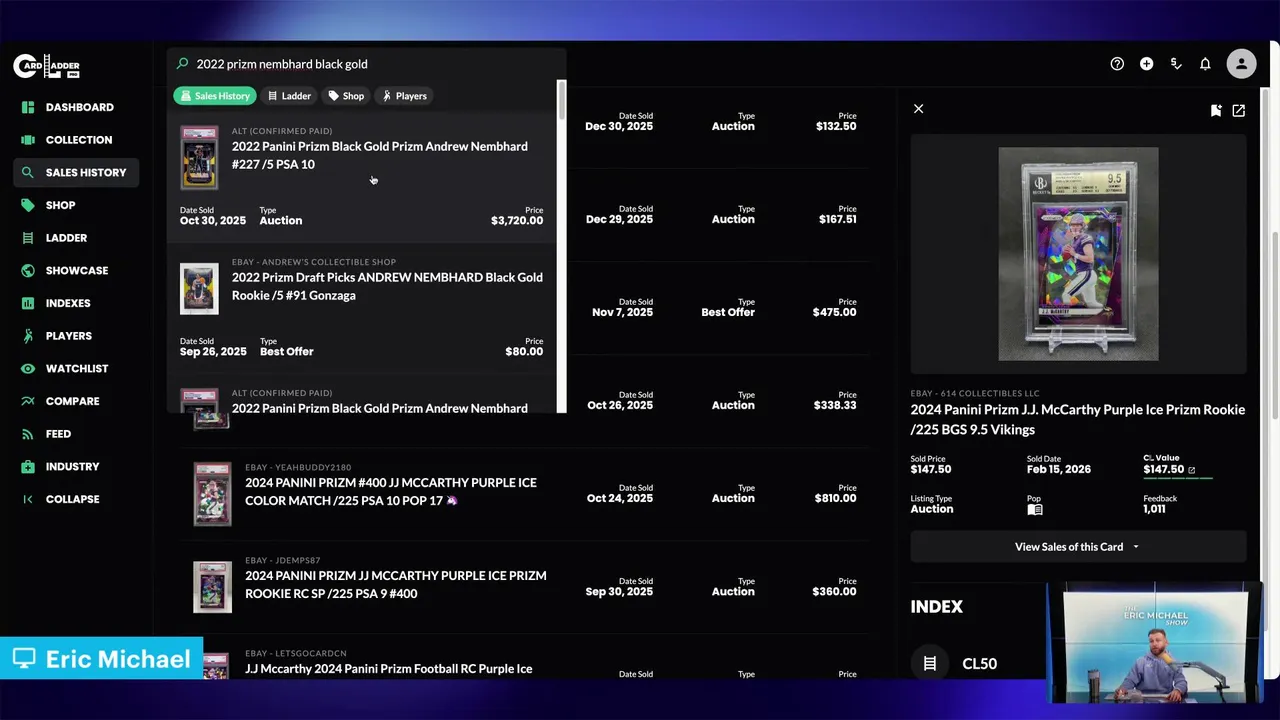Select the Shop filter chip
This screenshot has height=720, width=1280.
[346, 96]
